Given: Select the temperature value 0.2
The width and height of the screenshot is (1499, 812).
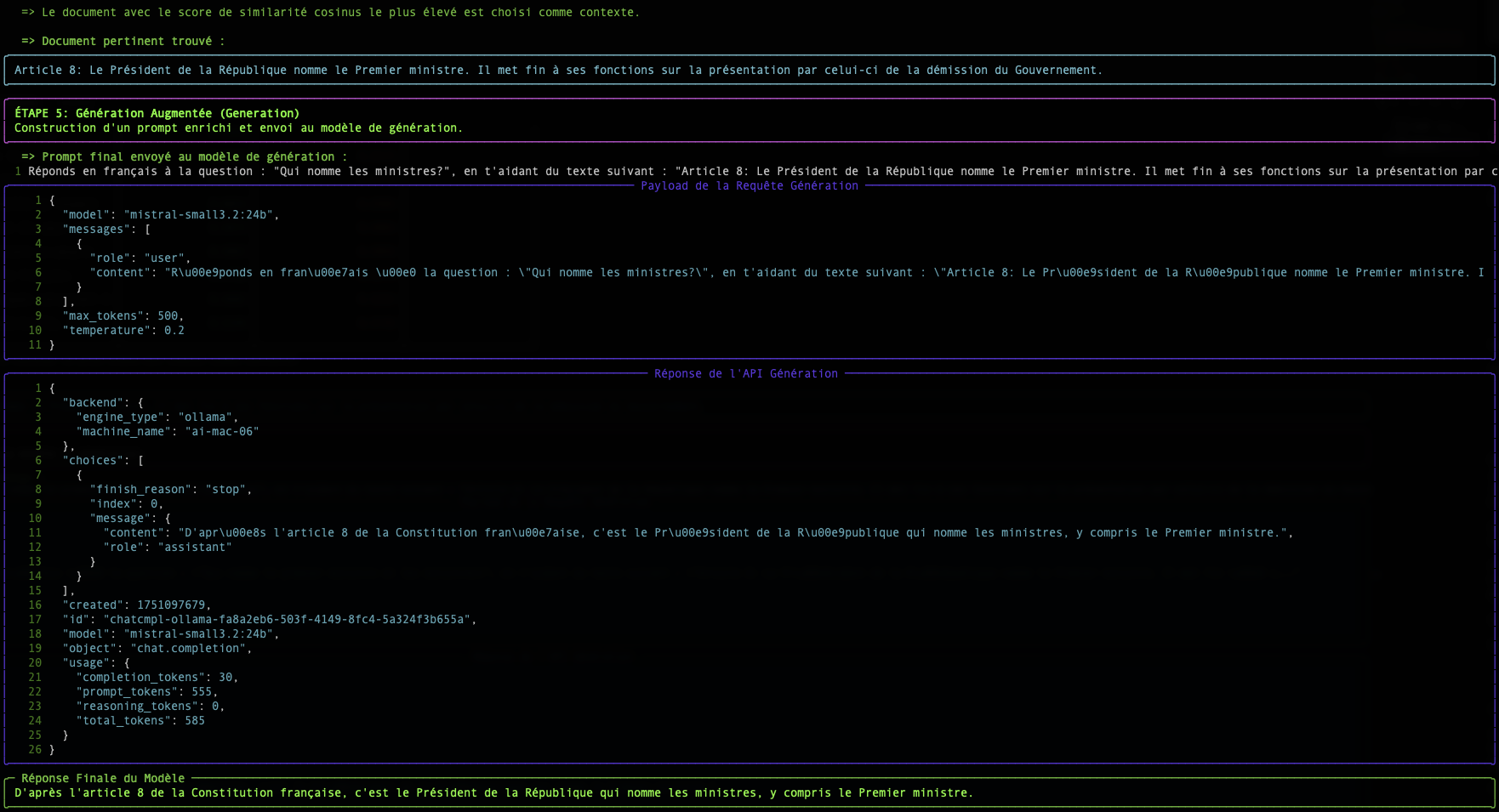Looking at the screenshot, I should (x=174, y=331).
